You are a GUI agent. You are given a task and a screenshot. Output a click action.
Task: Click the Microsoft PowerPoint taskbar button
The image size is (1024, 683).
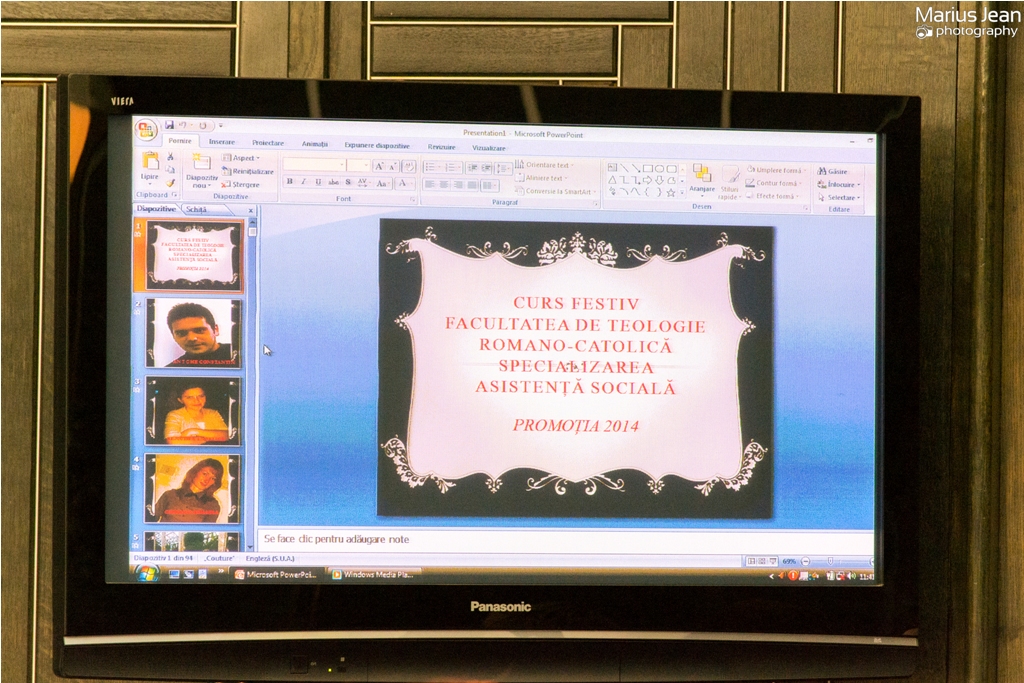[277, 575]
